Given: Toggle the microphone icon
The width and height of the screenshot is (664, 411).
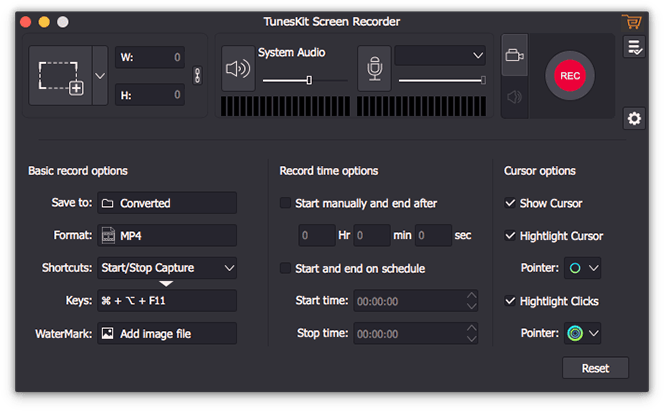Looking at the screenshot, I should pyautogui.click(x=374, y=69).
